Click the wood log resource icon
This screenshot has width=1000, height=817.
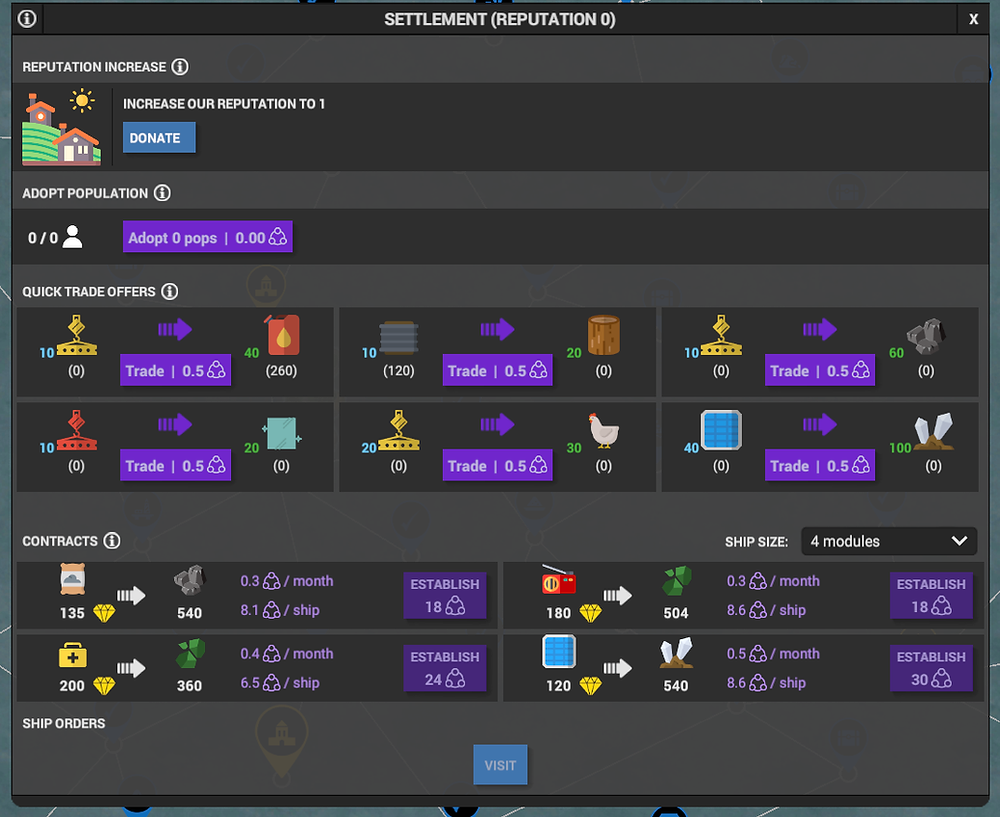coord(603,335)
